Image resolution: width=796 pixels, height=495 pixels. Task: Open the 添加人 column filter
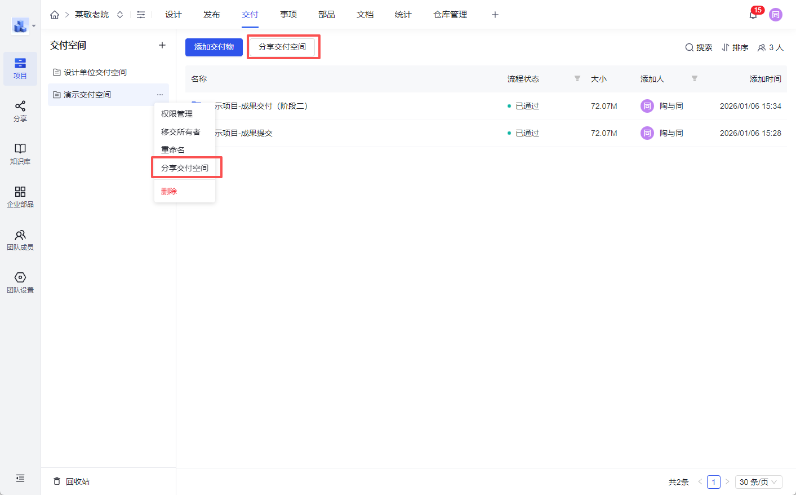[694, 78]
